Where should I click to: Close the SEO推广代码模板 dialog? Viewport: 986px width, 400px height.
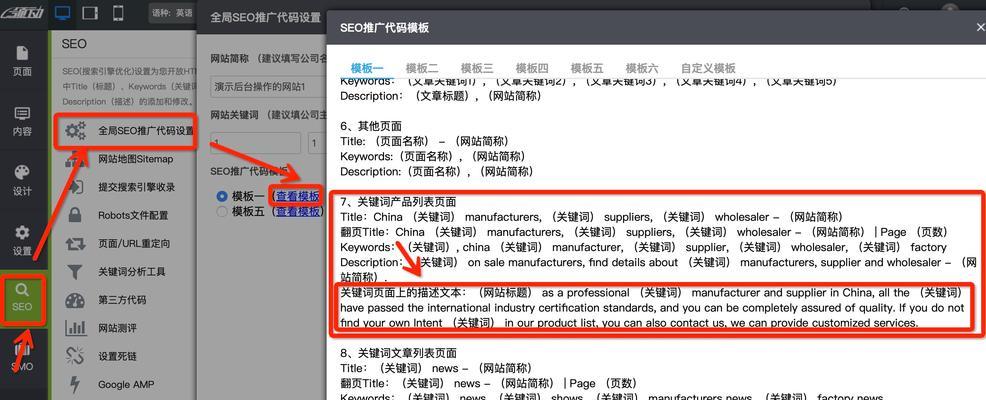(x=980, y=28)
